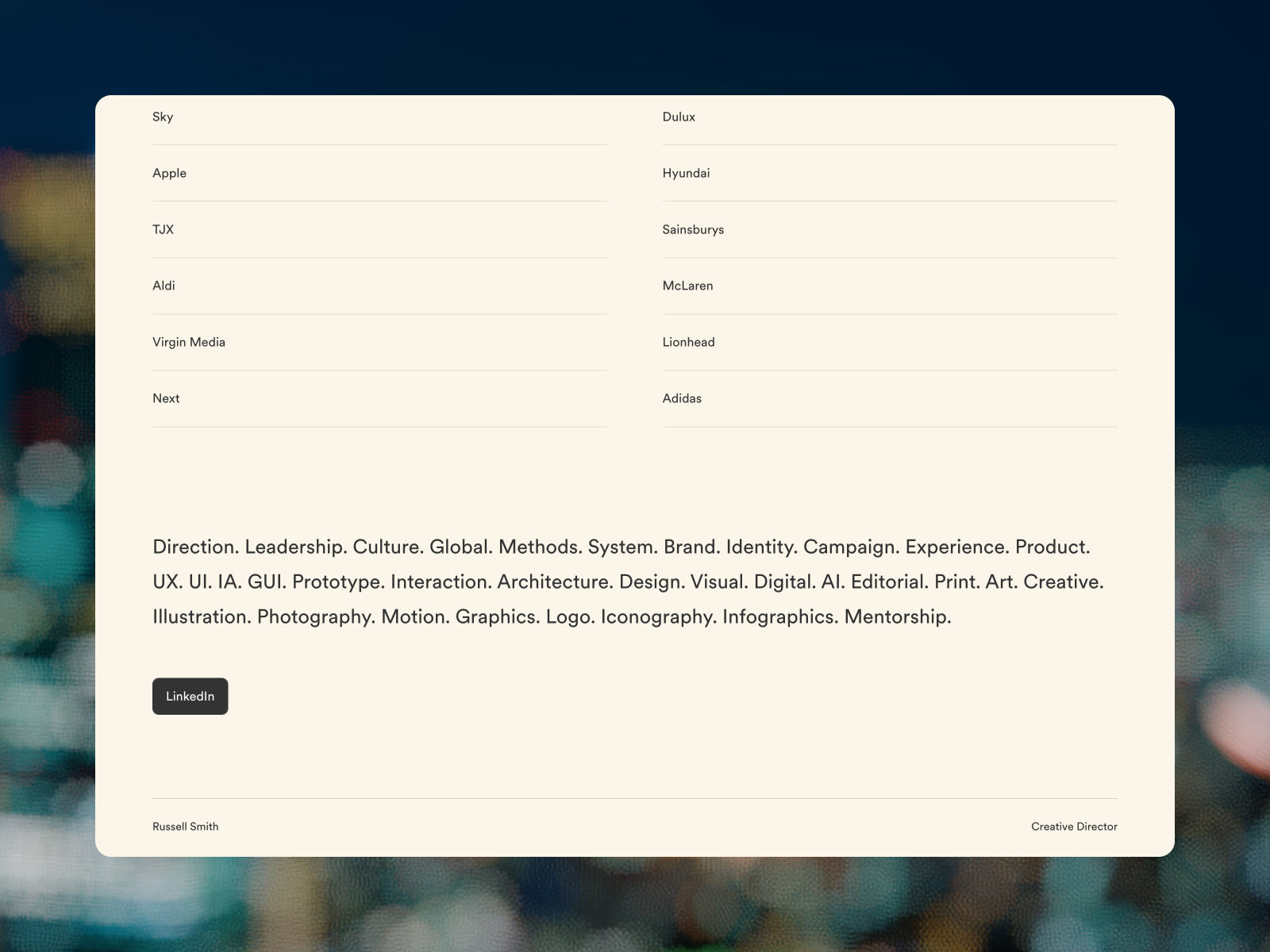Select the Sainsburys client entry
The height and width of the screenshot is (952, 1270).
tap(890, 229)
